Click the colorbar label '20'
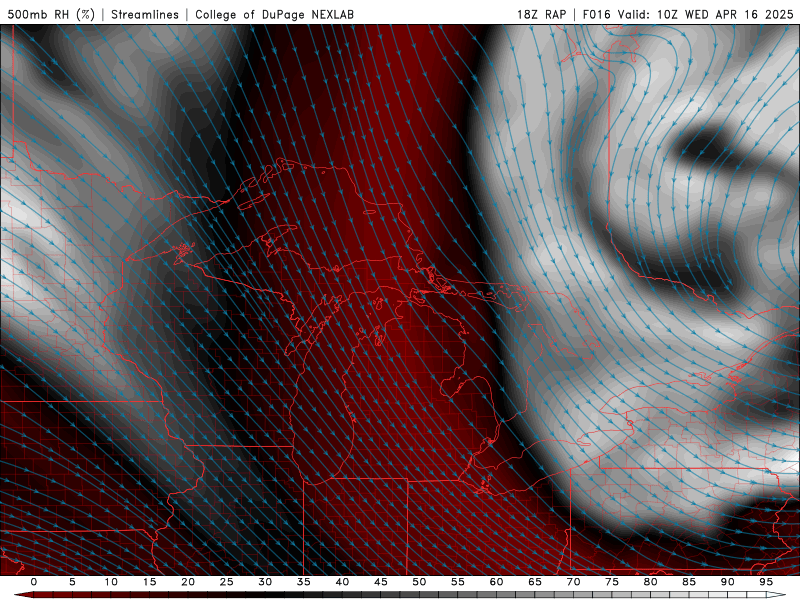The image size is (800, 600). pos(188,582)
